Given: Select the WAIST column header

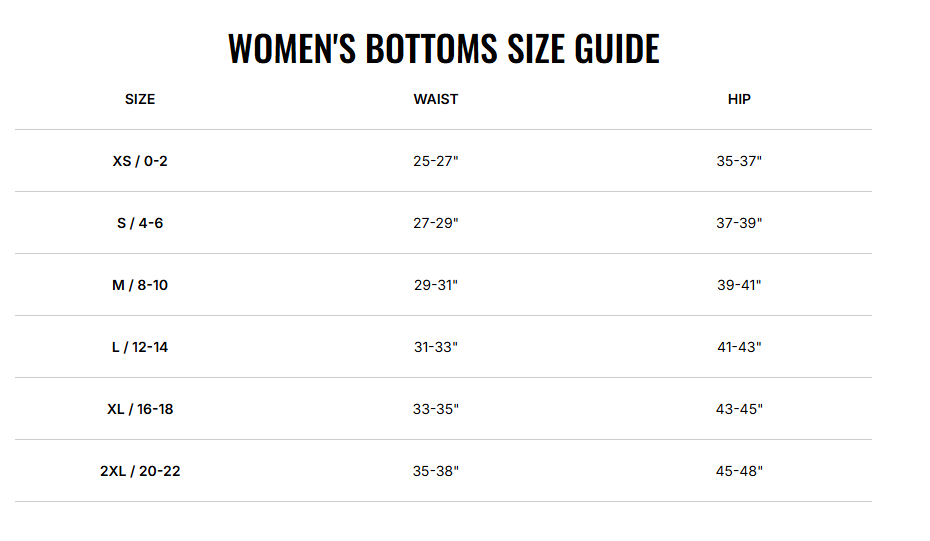Looking at the screenshot, I should coord(436,99).
